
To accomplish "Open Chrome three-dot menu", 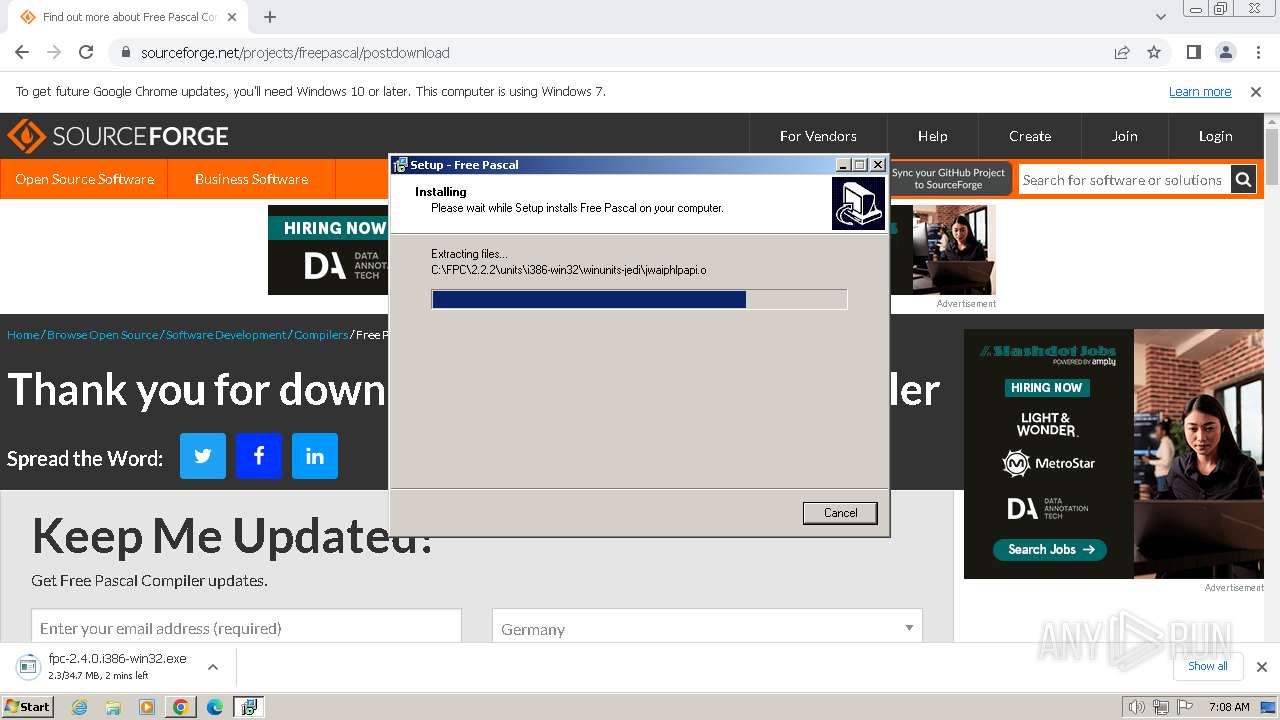I will click(x=1257, y=52).
